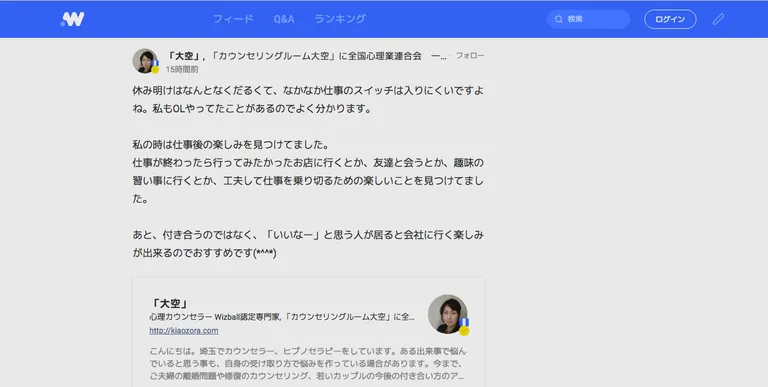Click the medal badge on small avatar
This screenshot has width=768, height=387.
155,67
